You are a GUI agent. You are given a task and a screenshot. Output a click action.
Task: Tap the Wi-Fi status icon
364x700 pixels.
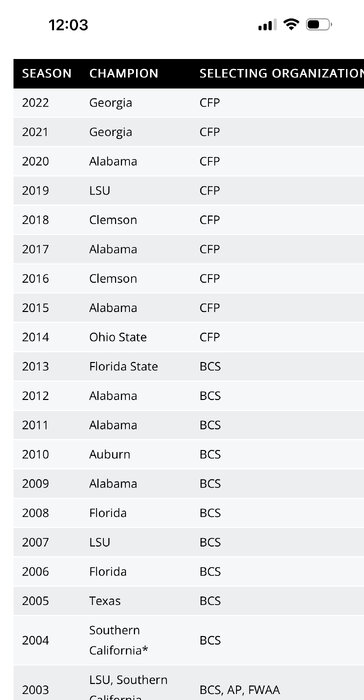pyautogui.click(x=291, y=24)
